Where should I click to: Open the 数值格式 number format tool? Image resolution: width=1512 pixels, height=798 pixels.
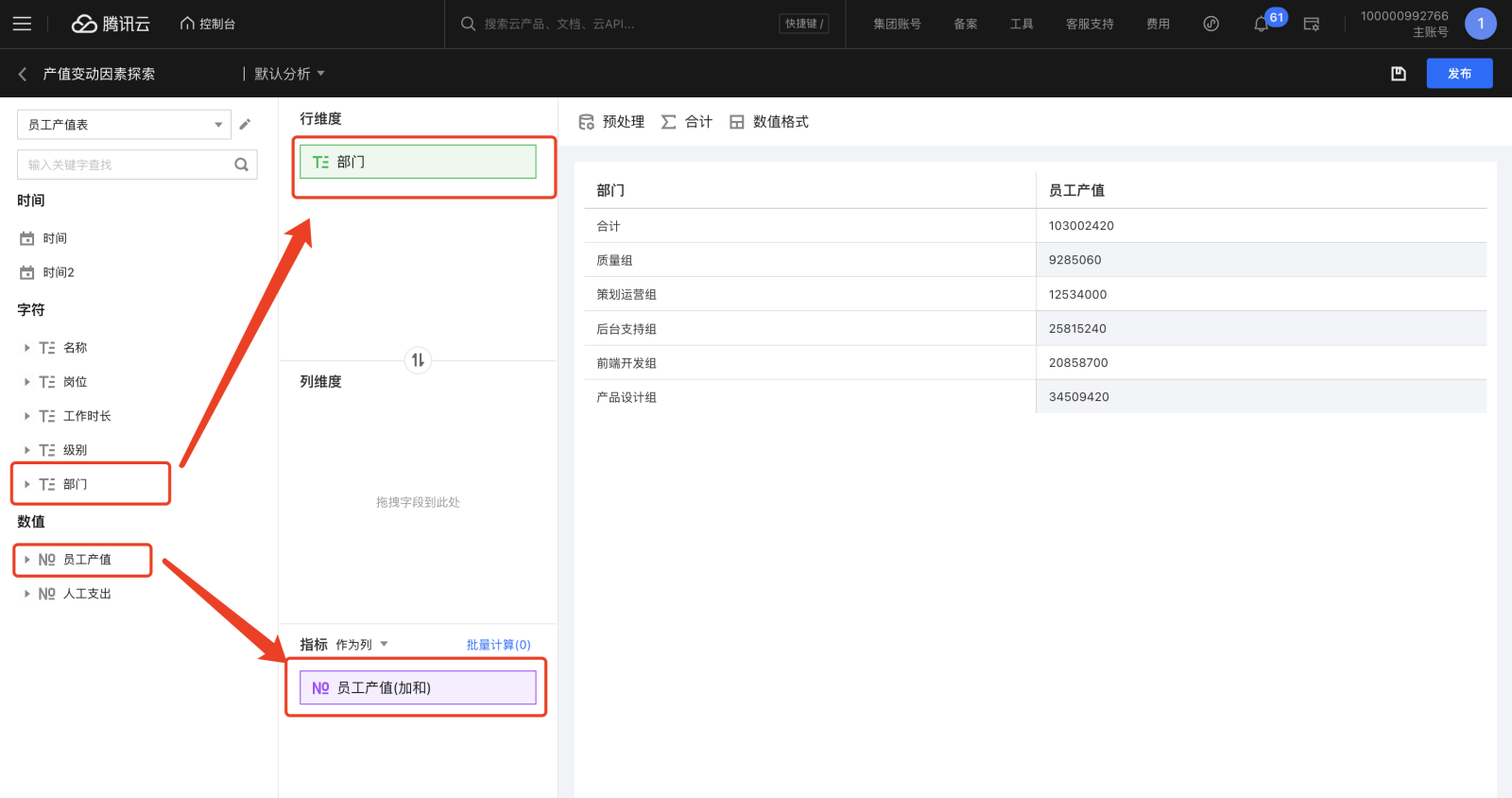pos(768,122)
